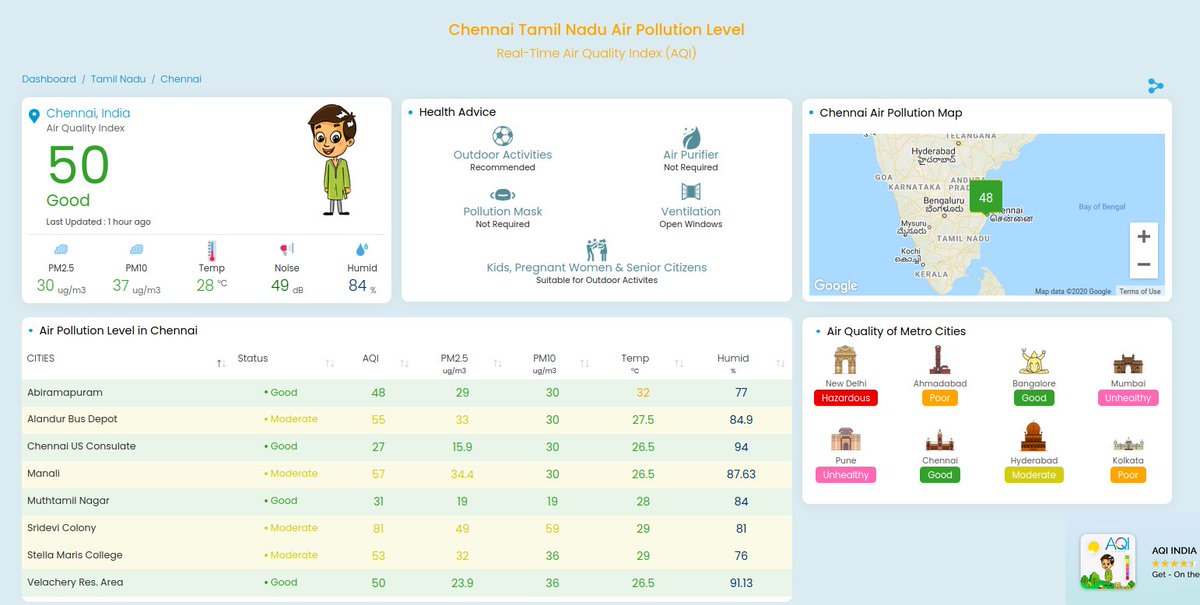Select Alandur Bus Depot row name

click(72, 420)
